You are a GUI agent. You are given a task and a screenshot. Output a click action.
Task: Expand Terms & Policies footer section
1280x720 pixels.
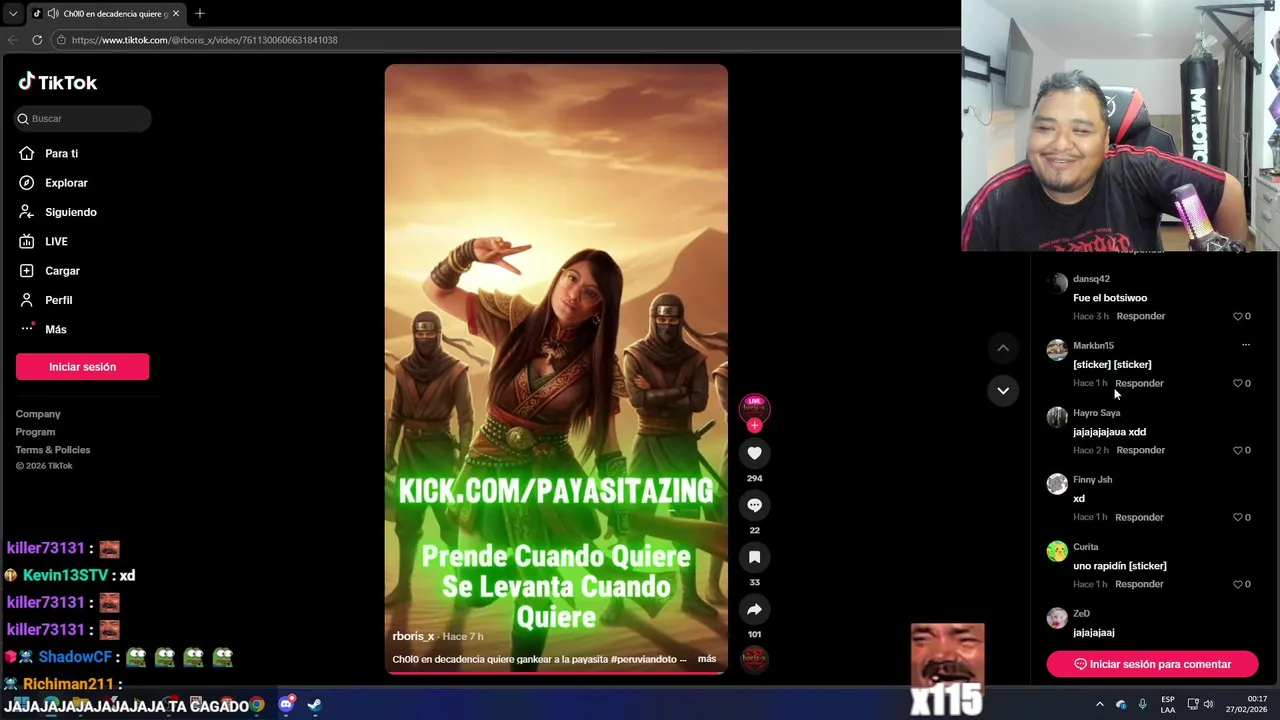click(53, 450)
